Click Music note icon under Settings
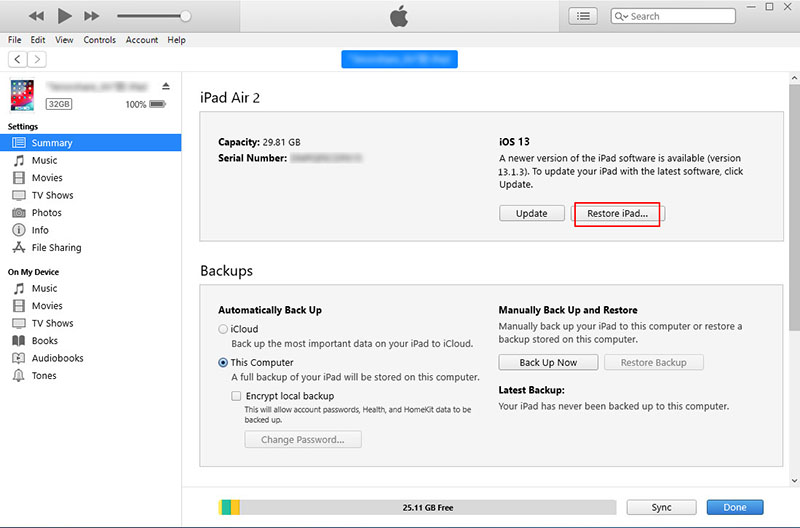Viewport: 800px width, 528px height. coord(19,161)
